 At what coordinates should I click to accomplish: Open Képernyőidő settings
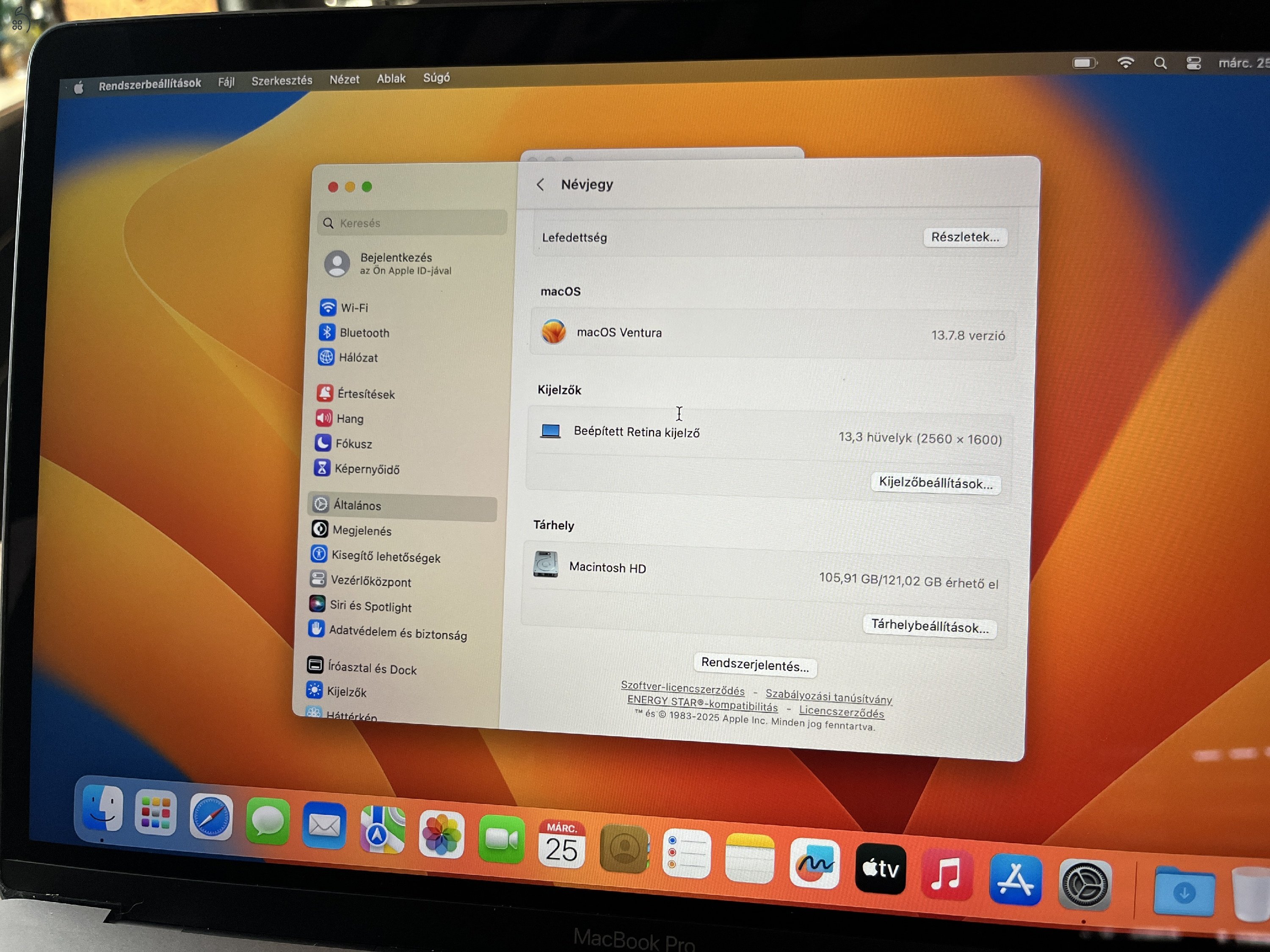(x=367, y=469)
